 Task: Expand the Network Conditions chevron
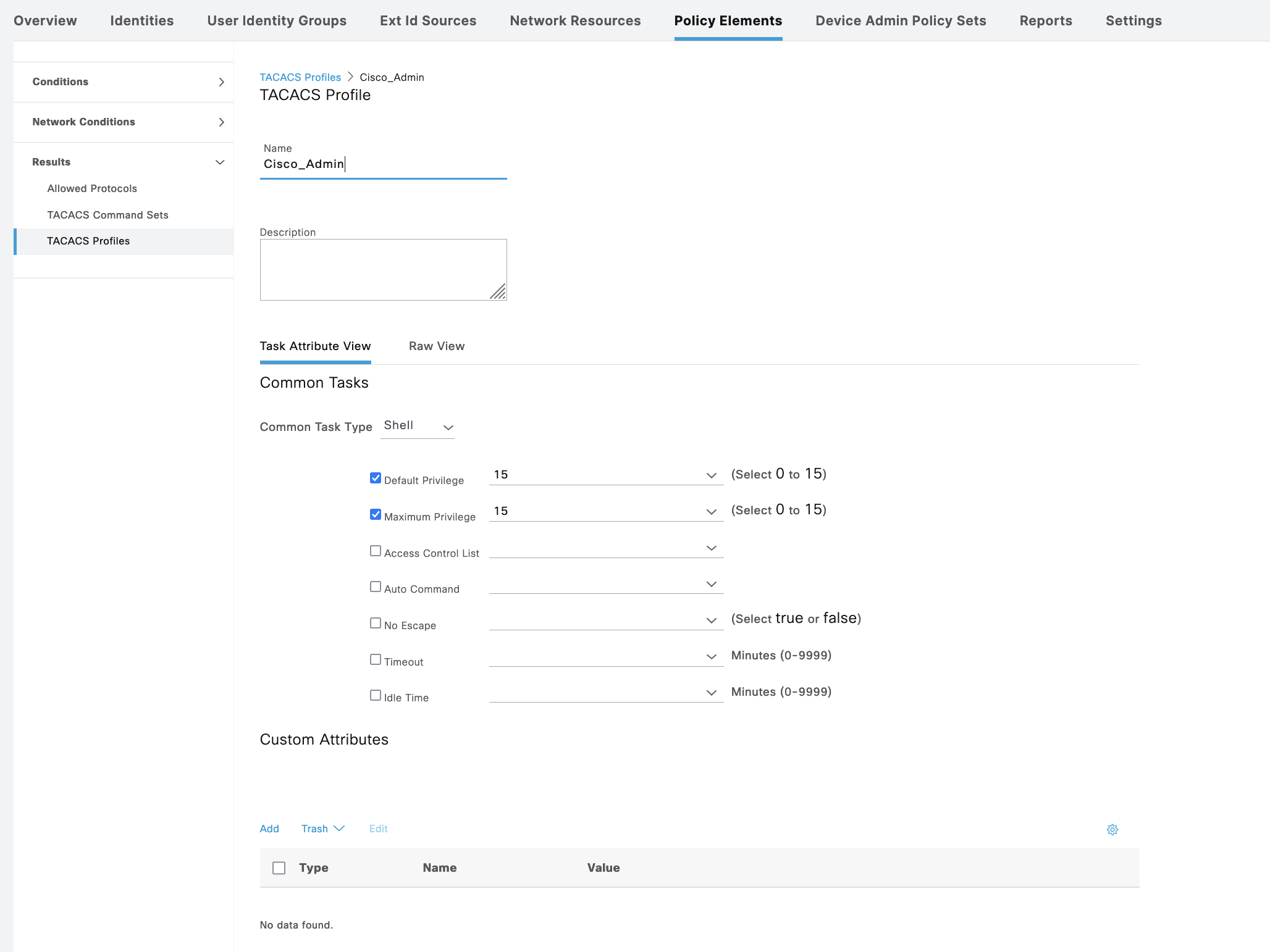(221, 122)
